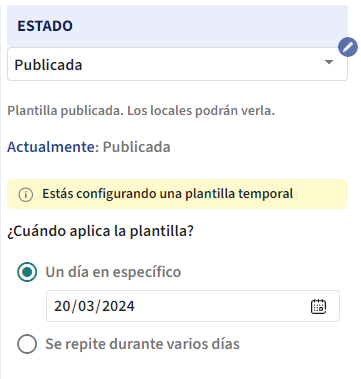Click the 'Estás configurando una plantilla temporal' banner
Image resolution: width=361 pixels, height=379 pixels.
[x=177, y=194]
